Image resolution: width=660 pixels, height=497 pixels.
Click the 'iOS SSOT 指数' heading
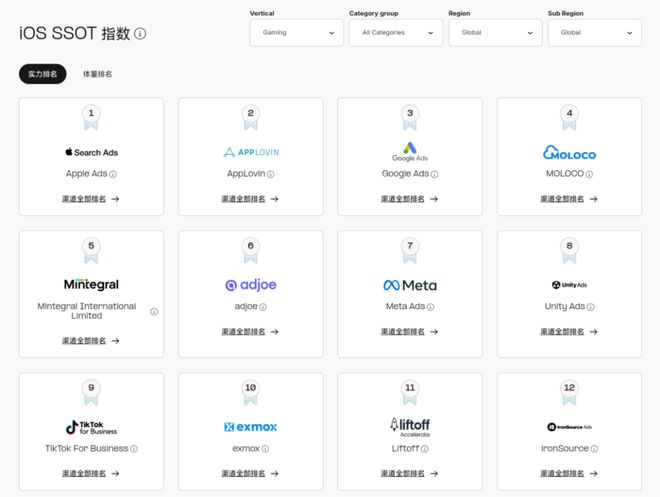click(75, 33)
